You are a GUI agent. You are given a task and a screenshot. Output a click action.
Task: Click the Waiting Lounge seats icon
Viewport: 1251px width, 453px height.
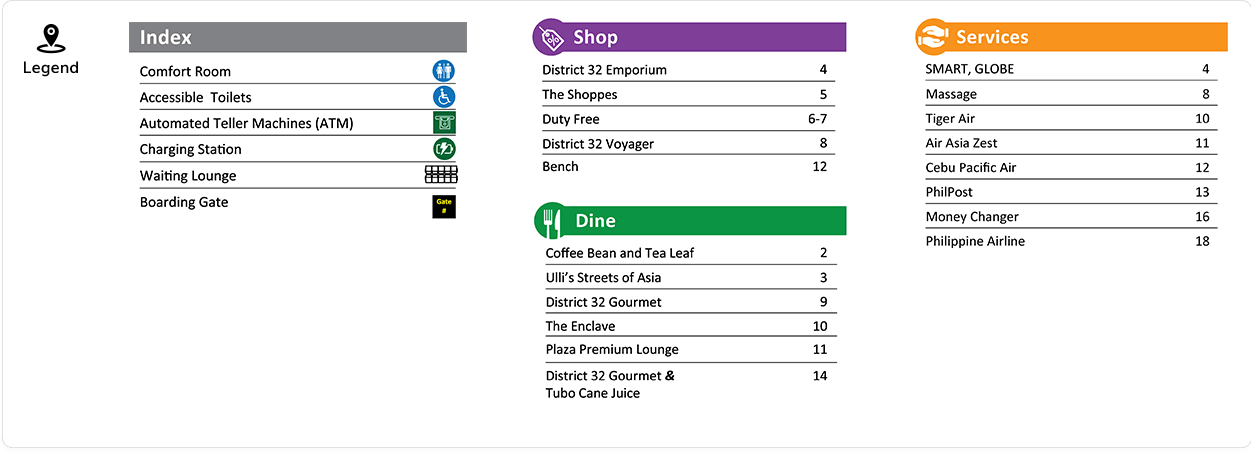[x=441, y=175]
